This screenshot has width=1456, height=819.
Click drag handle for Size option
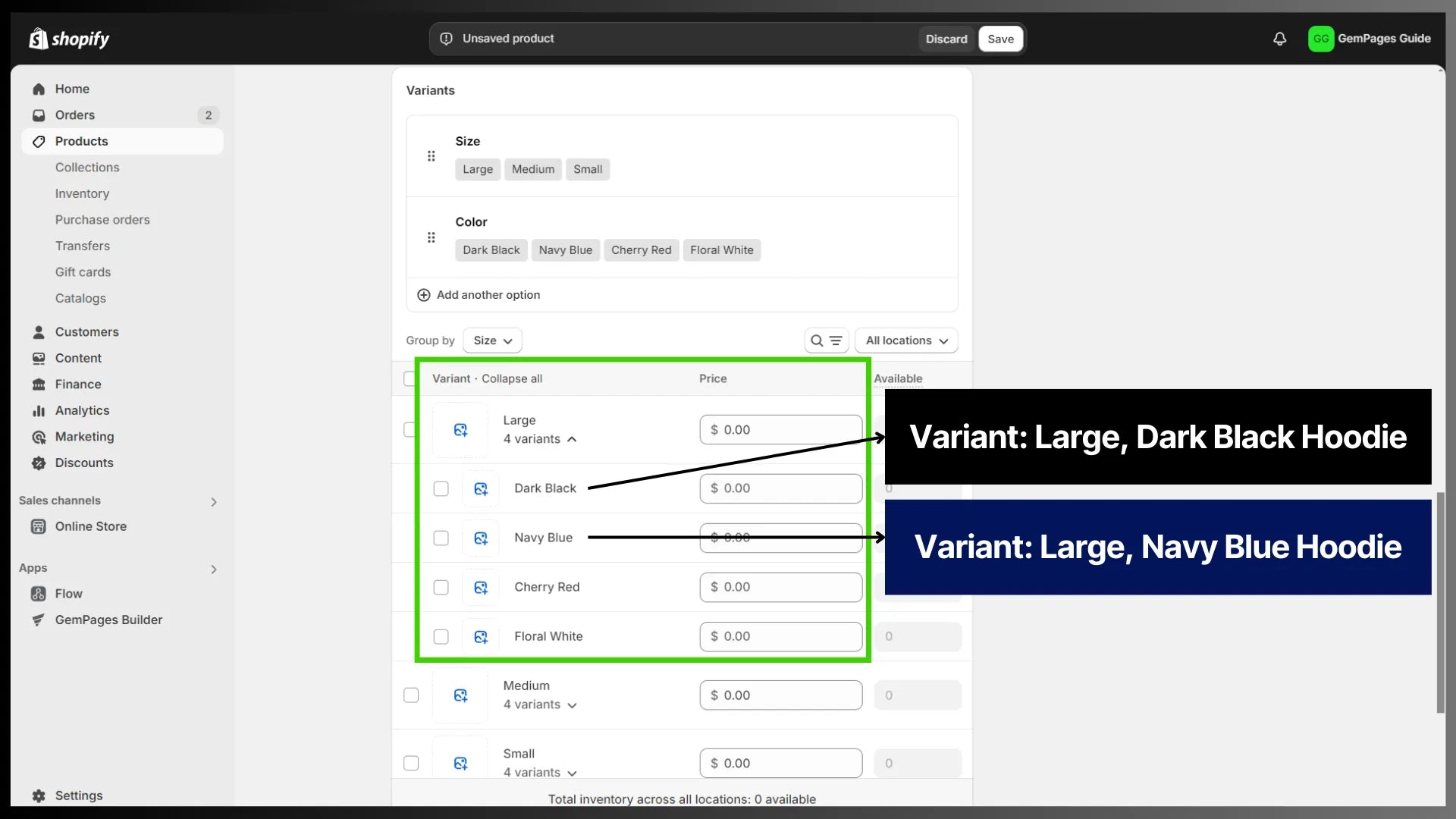coord(431,156)
